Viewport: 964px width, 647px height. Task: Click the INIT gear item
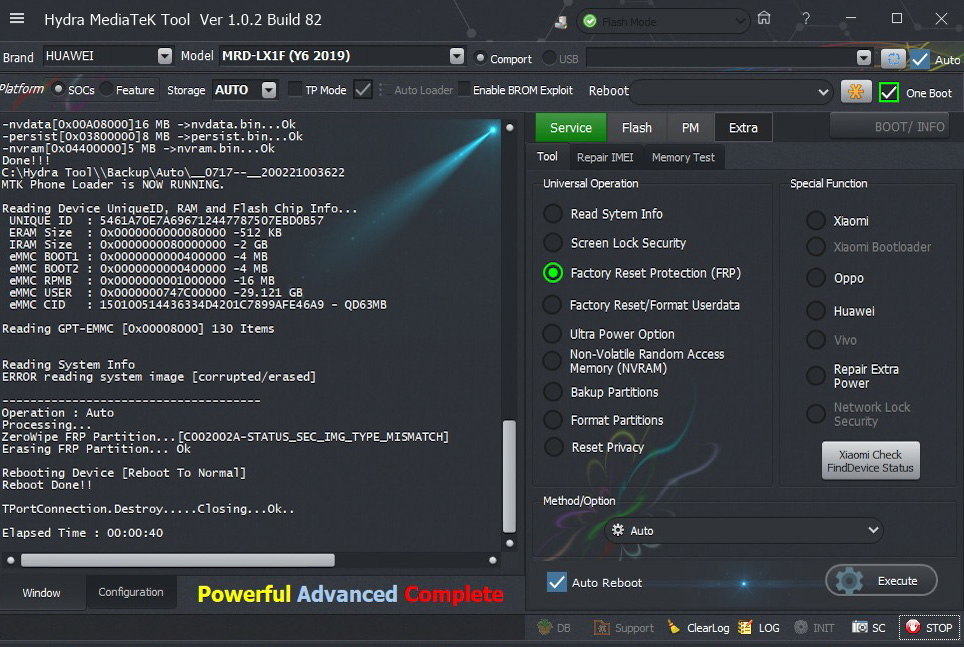click(814, 627)
